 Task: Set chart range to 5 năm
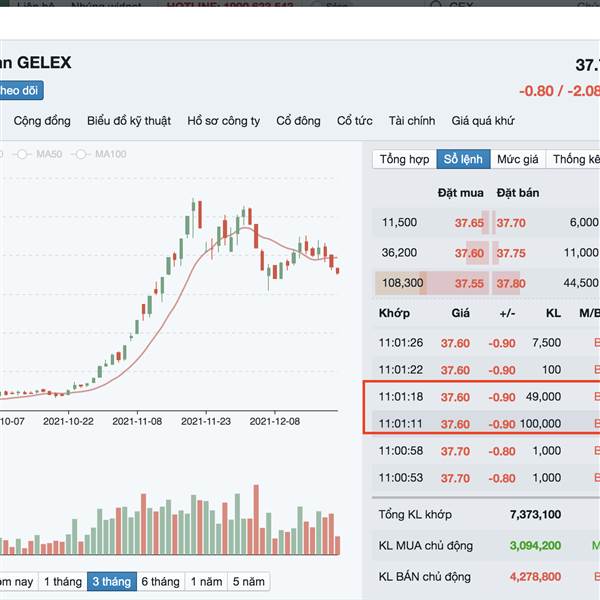[249, 582]
